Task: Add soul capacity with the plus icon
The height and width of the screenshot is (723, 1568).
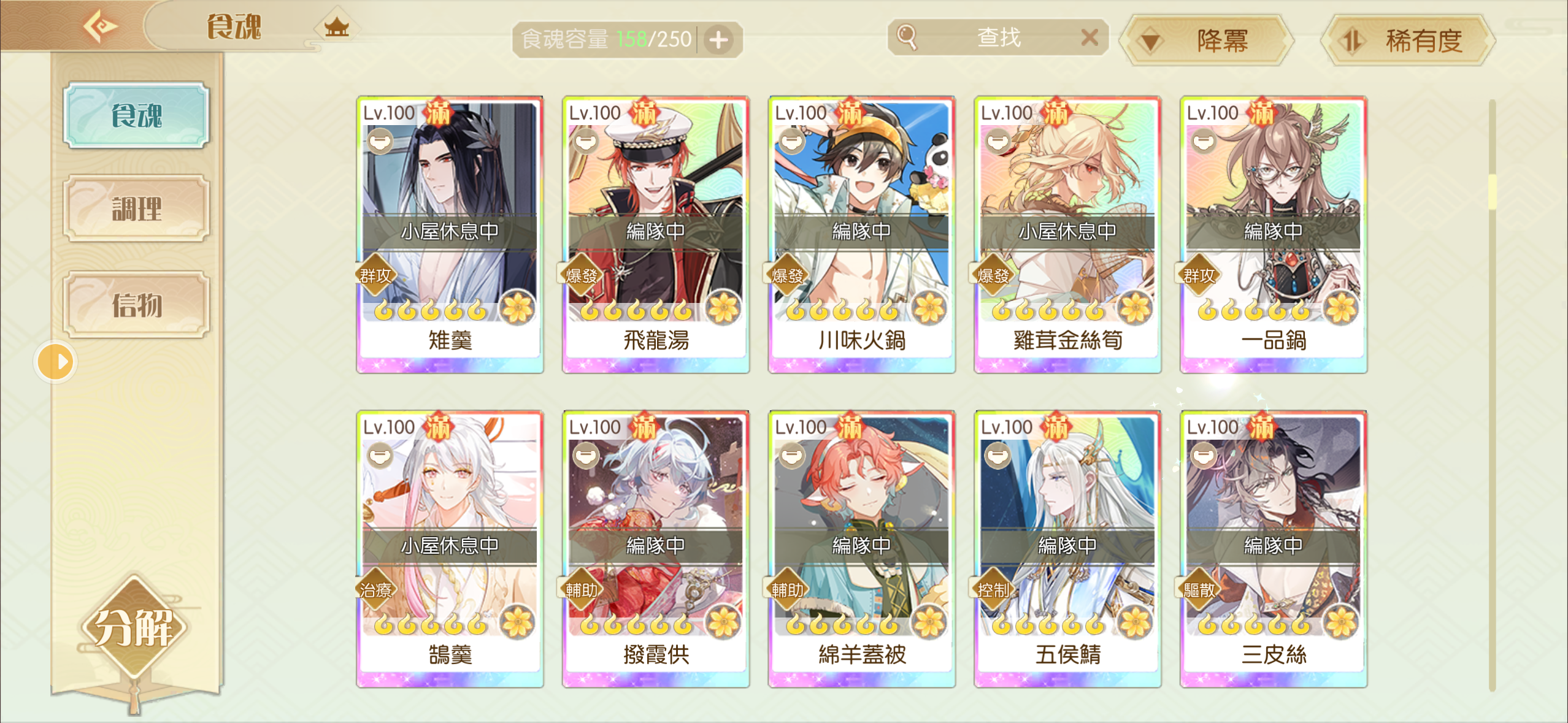Action: tap(719, 40)
